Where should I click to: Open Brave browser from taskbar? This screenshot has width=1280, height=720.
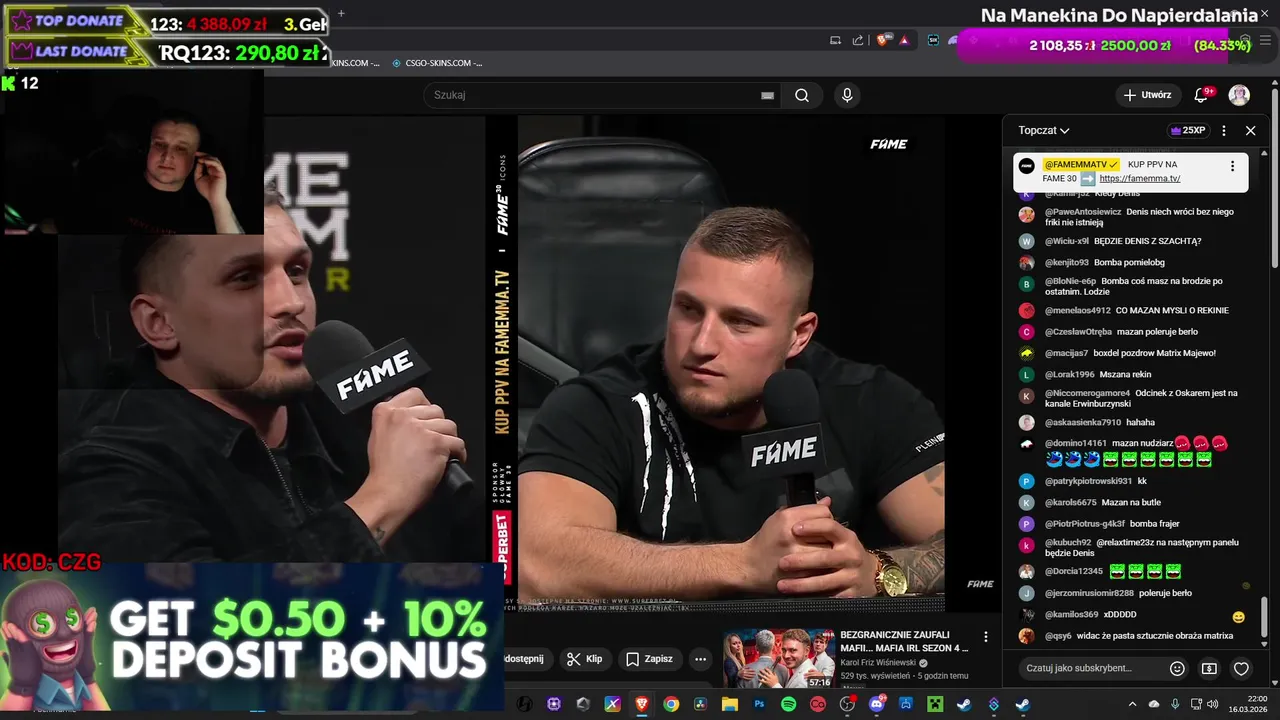[642, 704]
